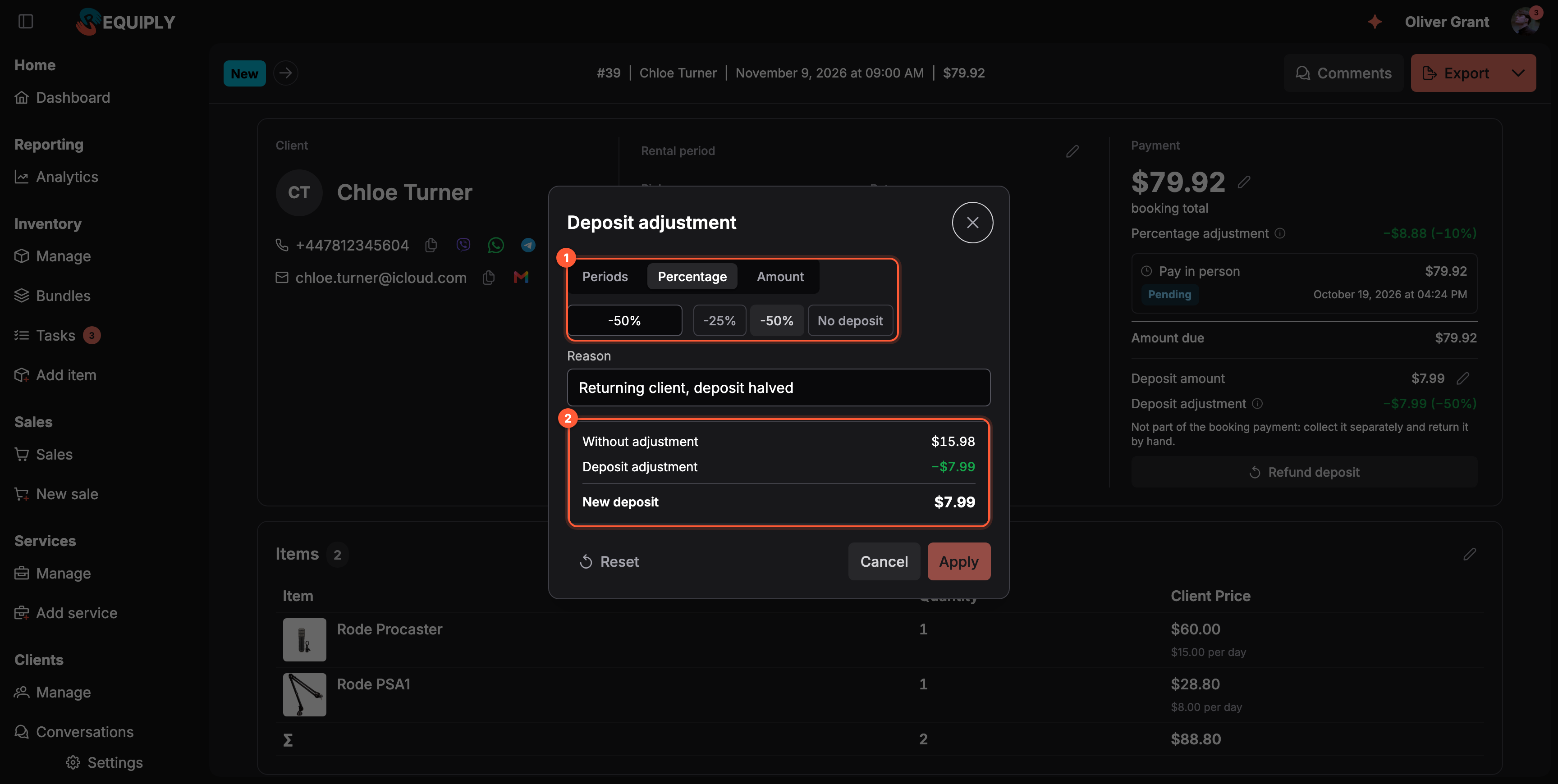Advance booking status with arrow icon
The width and height of the screenshot is (1558, 784).
point(285,73)
